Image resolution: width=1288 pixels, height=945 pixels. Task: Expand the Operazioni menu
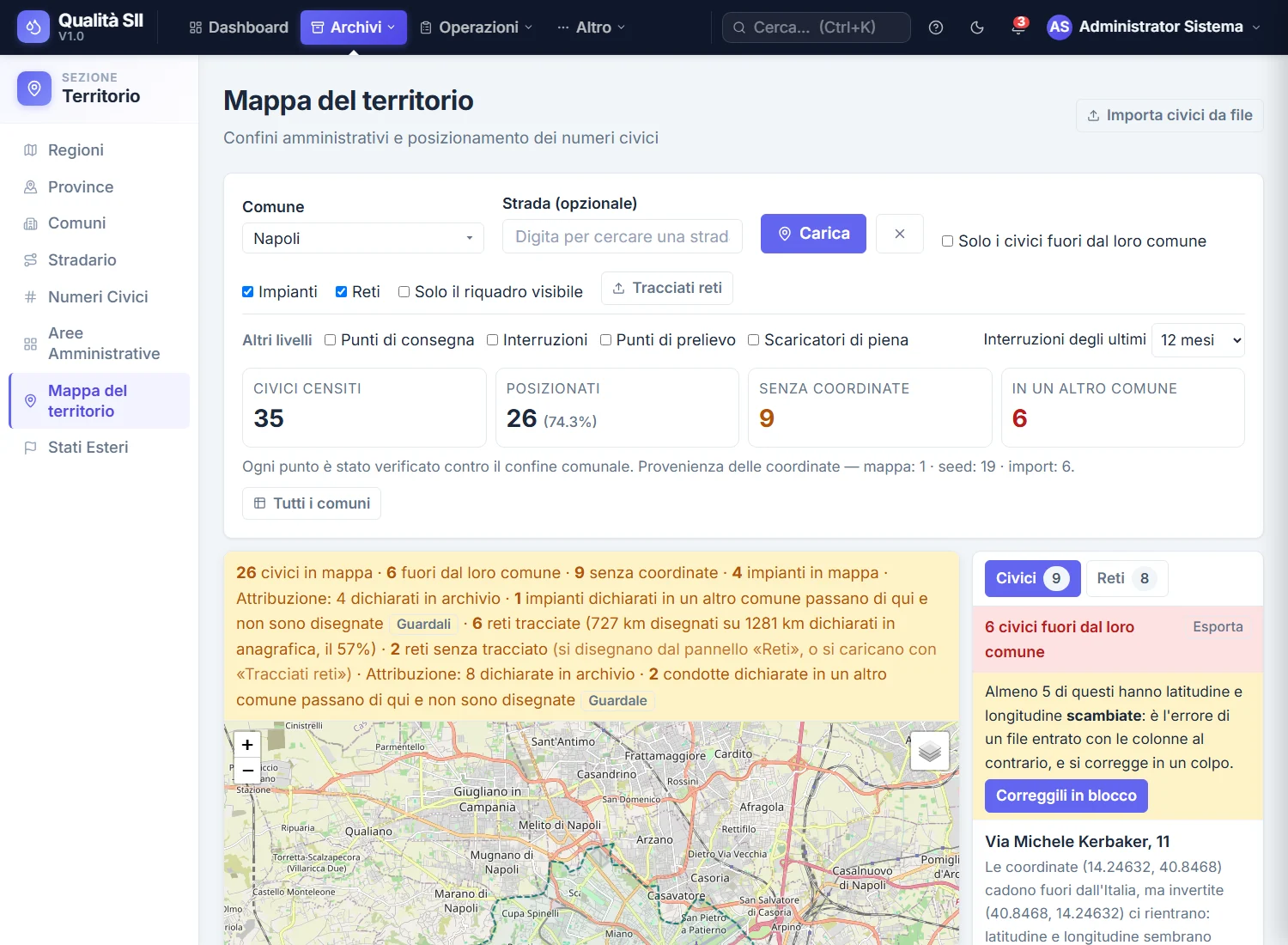pos(477,27)
